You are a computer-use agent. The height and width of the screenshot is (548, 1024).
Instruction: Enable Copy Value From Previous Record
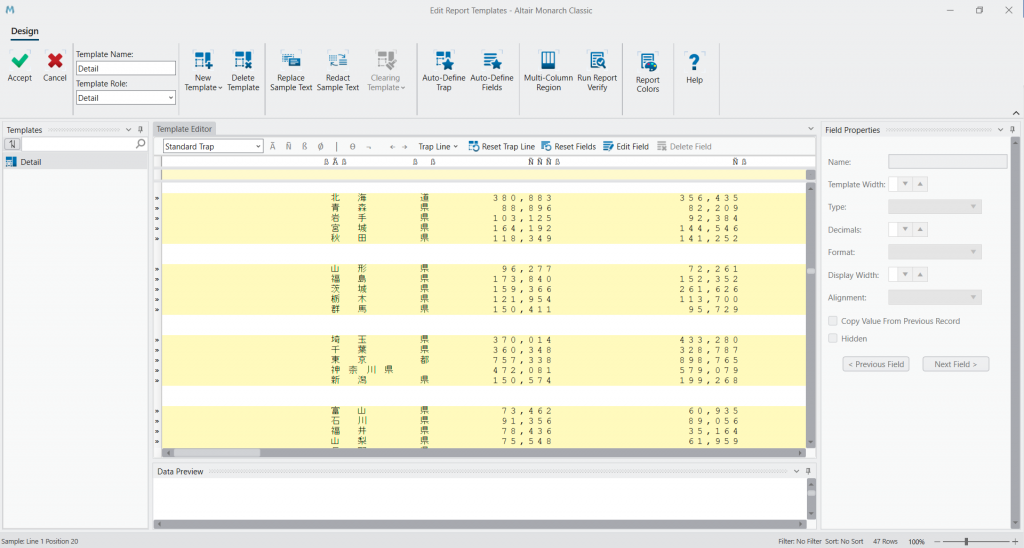coord(833,321)
